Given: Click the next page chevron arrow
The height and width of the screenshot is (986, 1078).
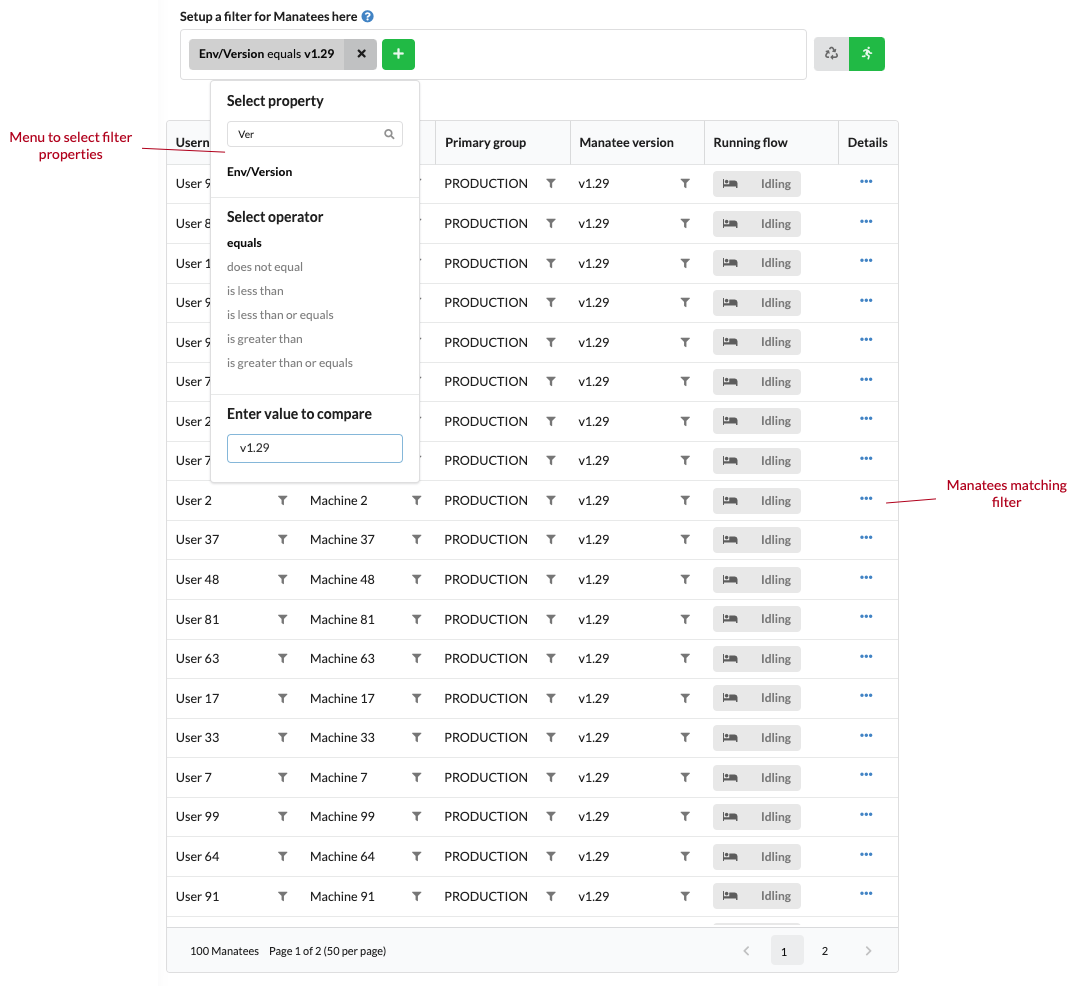Looking at the screenshot, I should point(868,951).
